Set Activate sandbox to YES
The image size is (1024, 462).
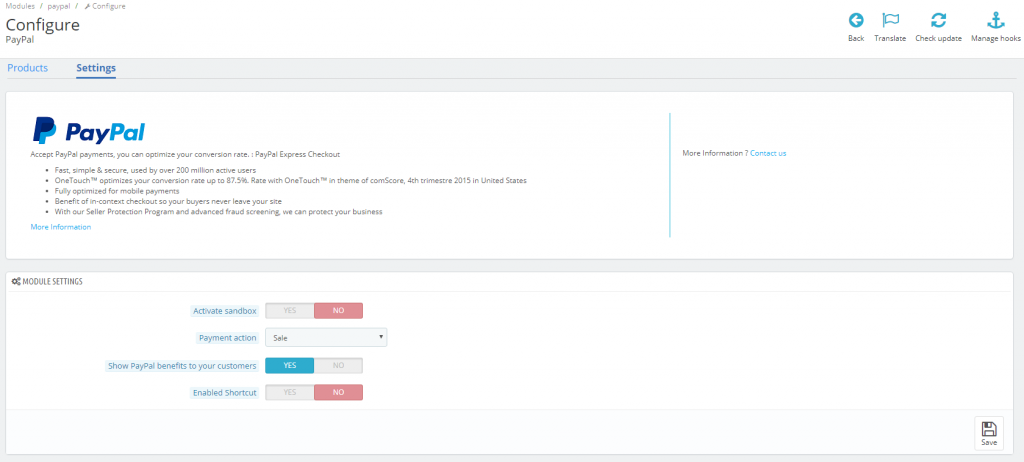290,311
